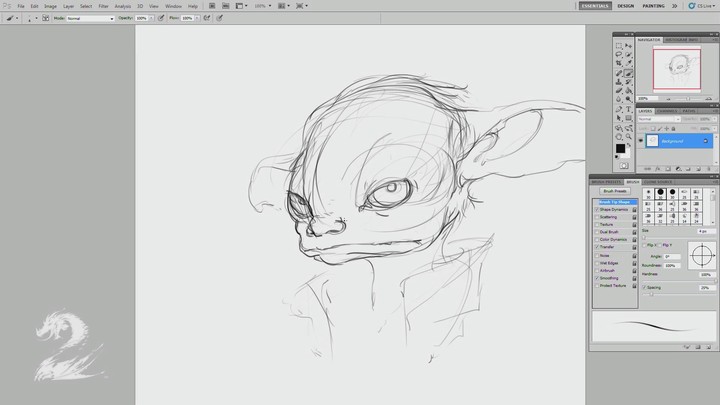Expand more workspaces chevron
Viewport: 720px width, 405px height.
coord(675,6)
